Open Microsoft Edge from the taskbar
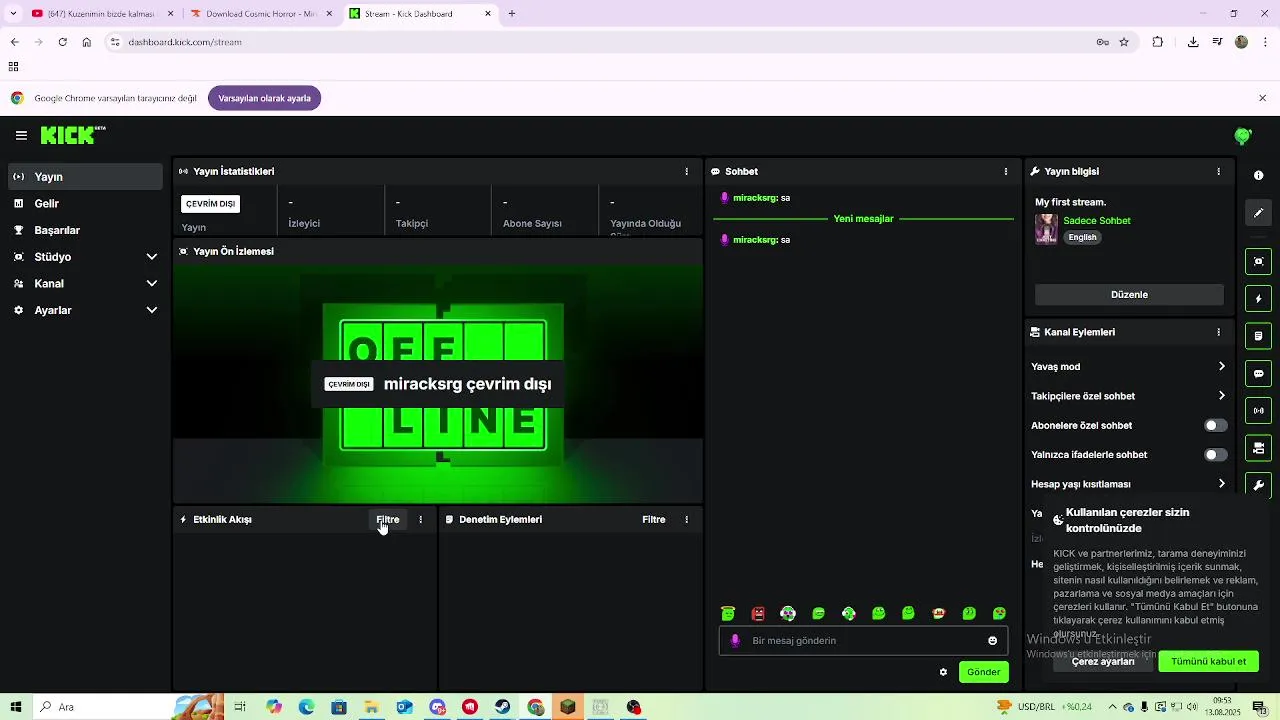 (306, 707)
